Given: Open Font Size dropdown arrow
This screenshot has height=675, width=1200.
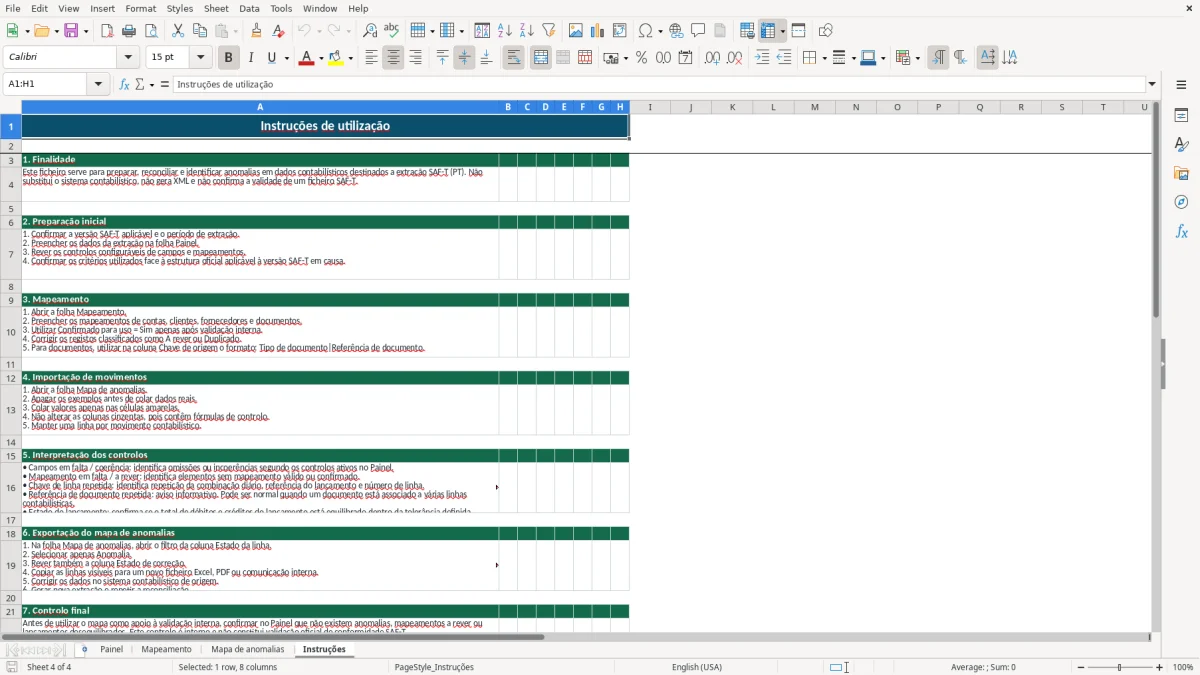Looking at the screenshot, I should (x=200, y=58).
